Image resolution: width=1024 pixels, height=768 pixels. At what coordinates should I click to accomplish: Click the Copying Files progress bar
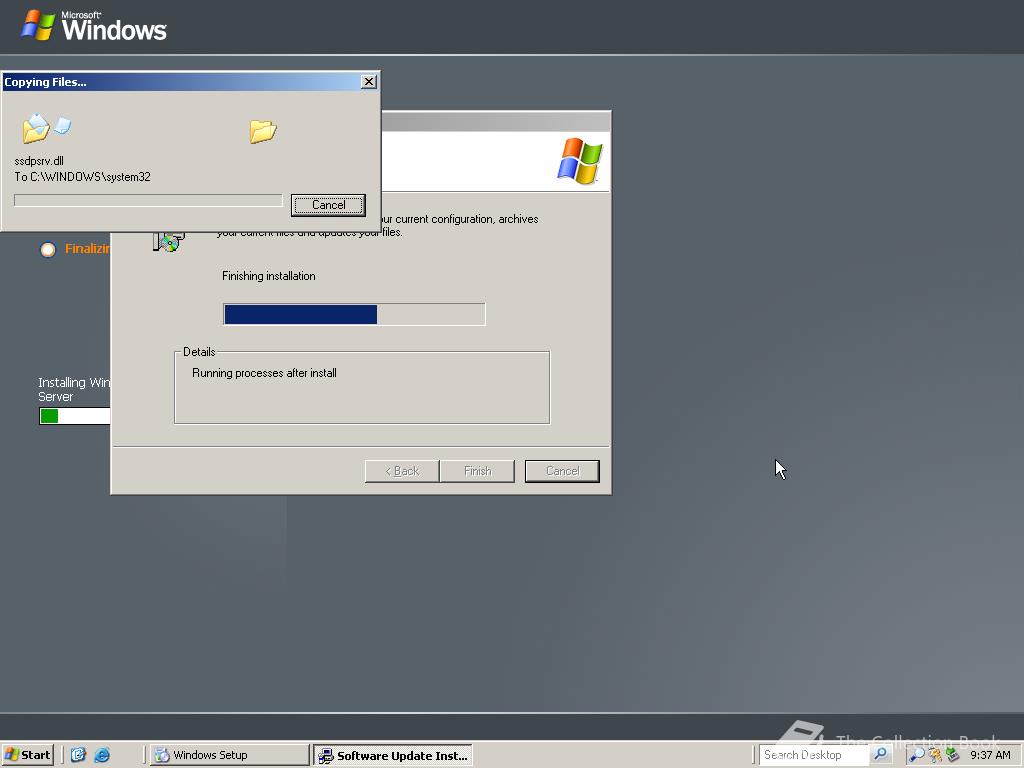[148, 200]
